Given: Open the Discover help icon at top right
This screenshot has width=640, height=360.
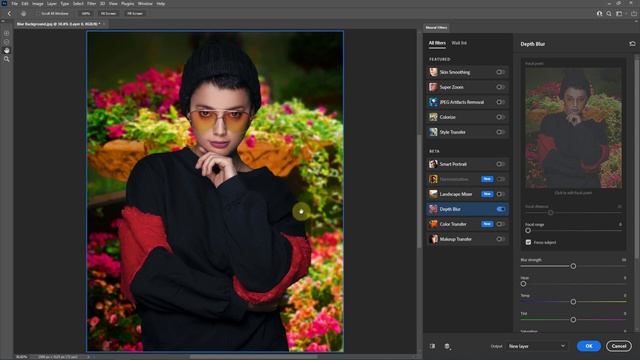Looking at the screenshot, I should click(x=599, y=13).
